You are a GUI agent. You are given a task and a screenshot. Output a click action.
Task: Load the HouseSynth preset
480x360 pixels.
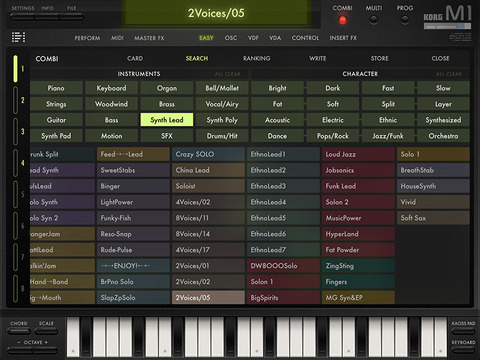click(x=433, y=186)
